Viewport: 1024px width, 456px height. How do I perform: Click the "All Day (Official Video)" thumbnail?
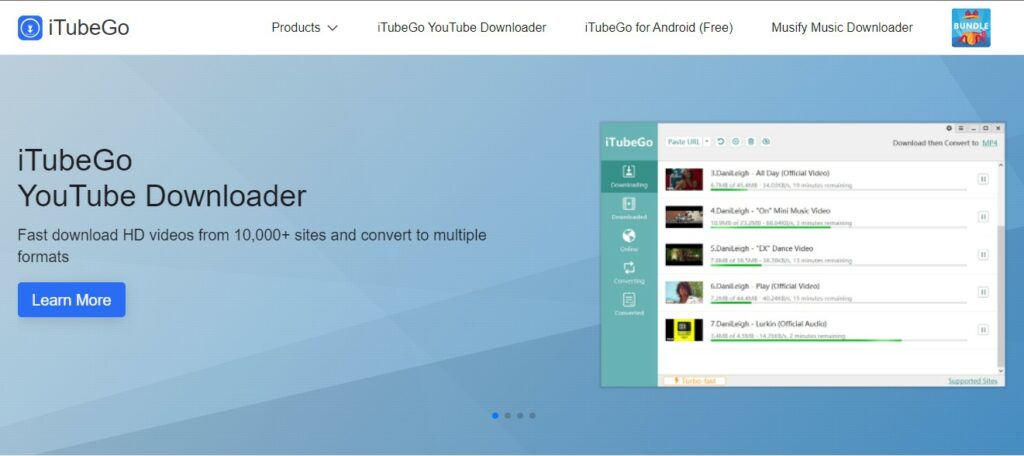[x=684, y=180]
